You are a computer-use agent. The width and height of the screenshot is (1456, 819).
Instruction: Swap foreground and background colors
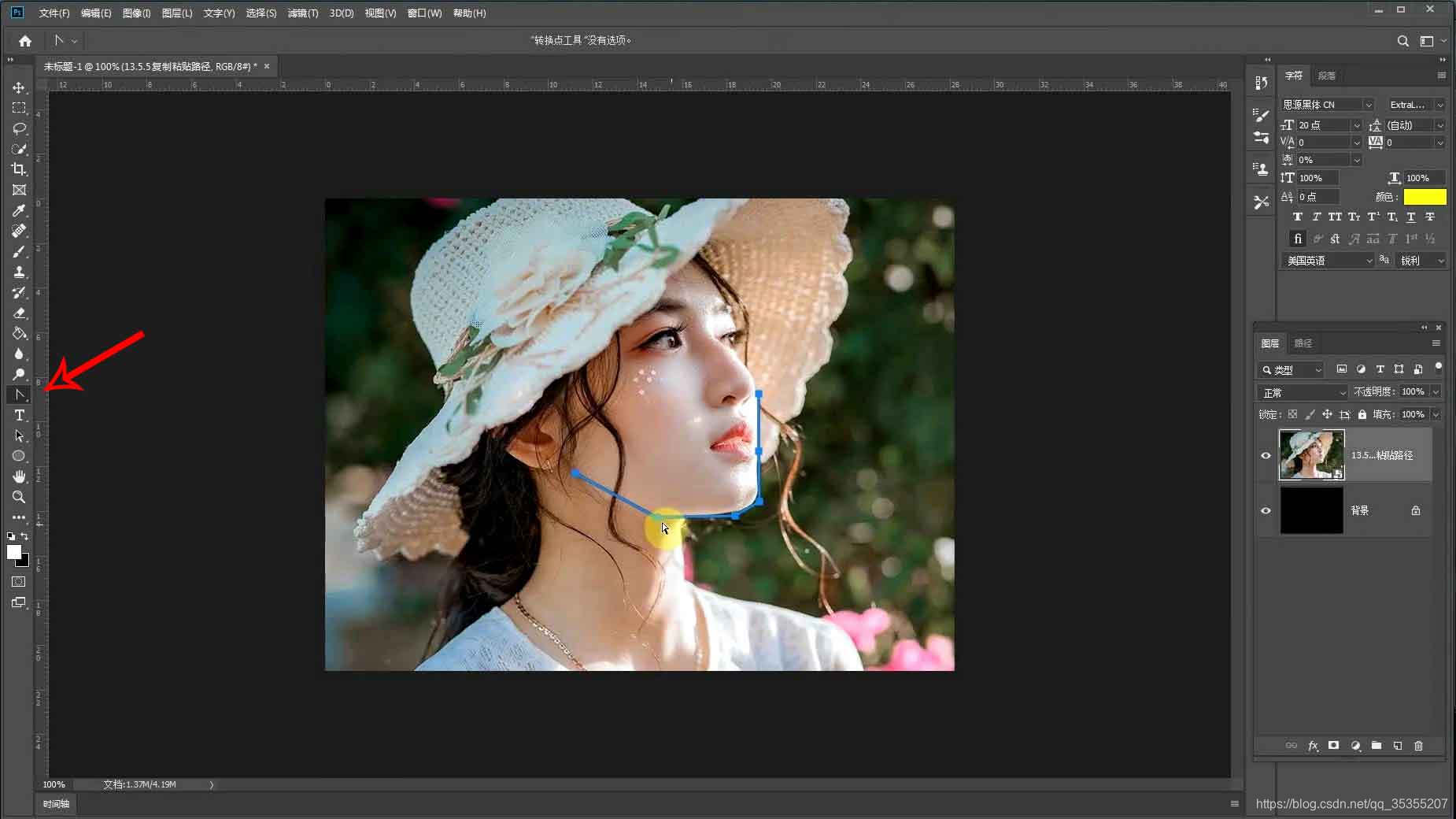[x=25, y=536]
